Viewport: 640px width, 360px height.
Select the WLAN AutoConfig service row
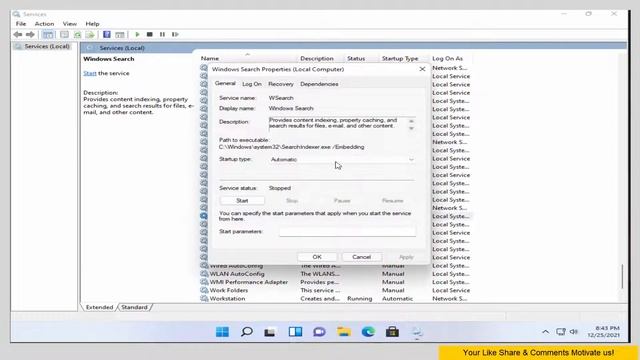coord(335,274)
